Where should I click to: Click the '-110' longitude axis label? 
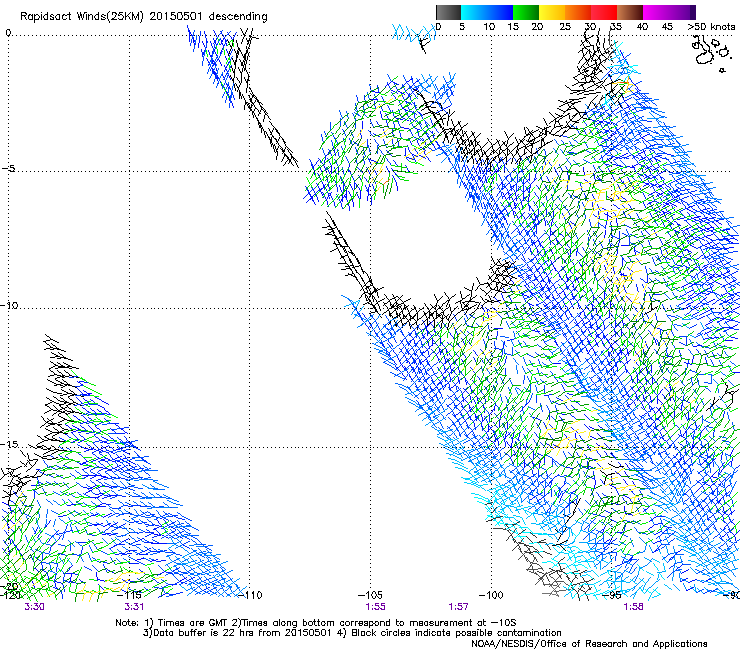(250, 595)
